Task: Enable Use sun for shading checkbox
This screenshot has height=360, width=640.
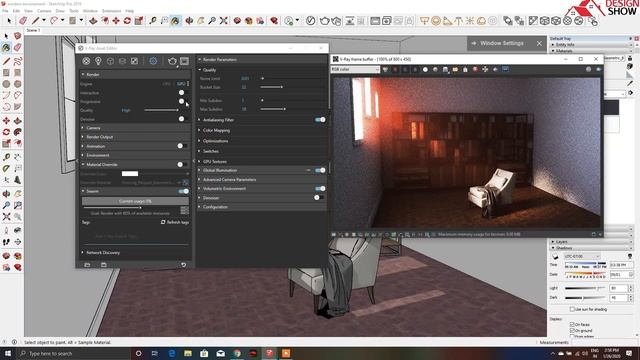Action: click(x=572, y=309)
